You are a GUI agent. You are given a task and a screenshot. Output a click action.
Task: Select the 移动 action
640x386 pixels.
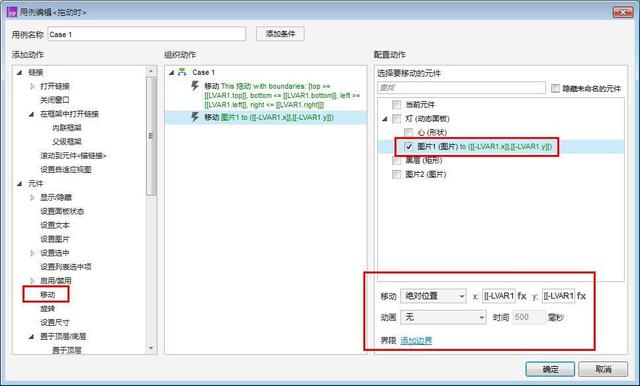point(47,295)
